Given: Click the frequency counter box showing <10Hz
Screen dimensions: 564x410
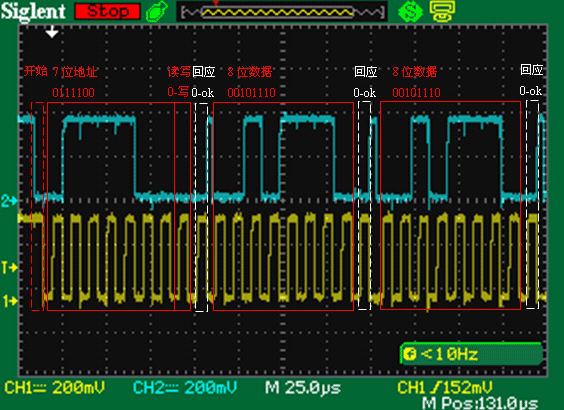Looking at the screenshot, I should [x=471, y=354].
